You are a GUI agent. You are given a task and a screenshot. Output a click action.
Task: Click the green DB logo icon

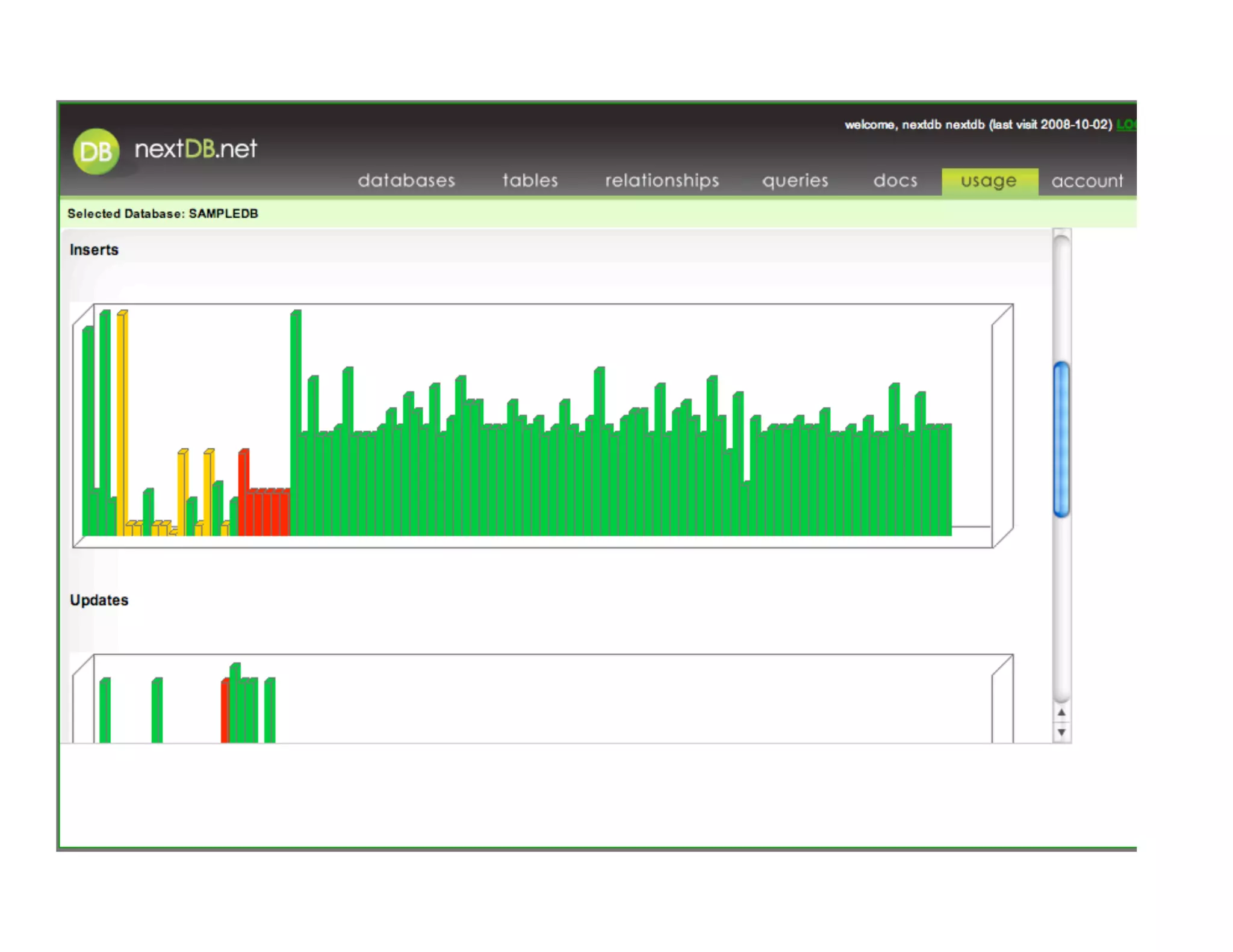(x=96, y=151)
